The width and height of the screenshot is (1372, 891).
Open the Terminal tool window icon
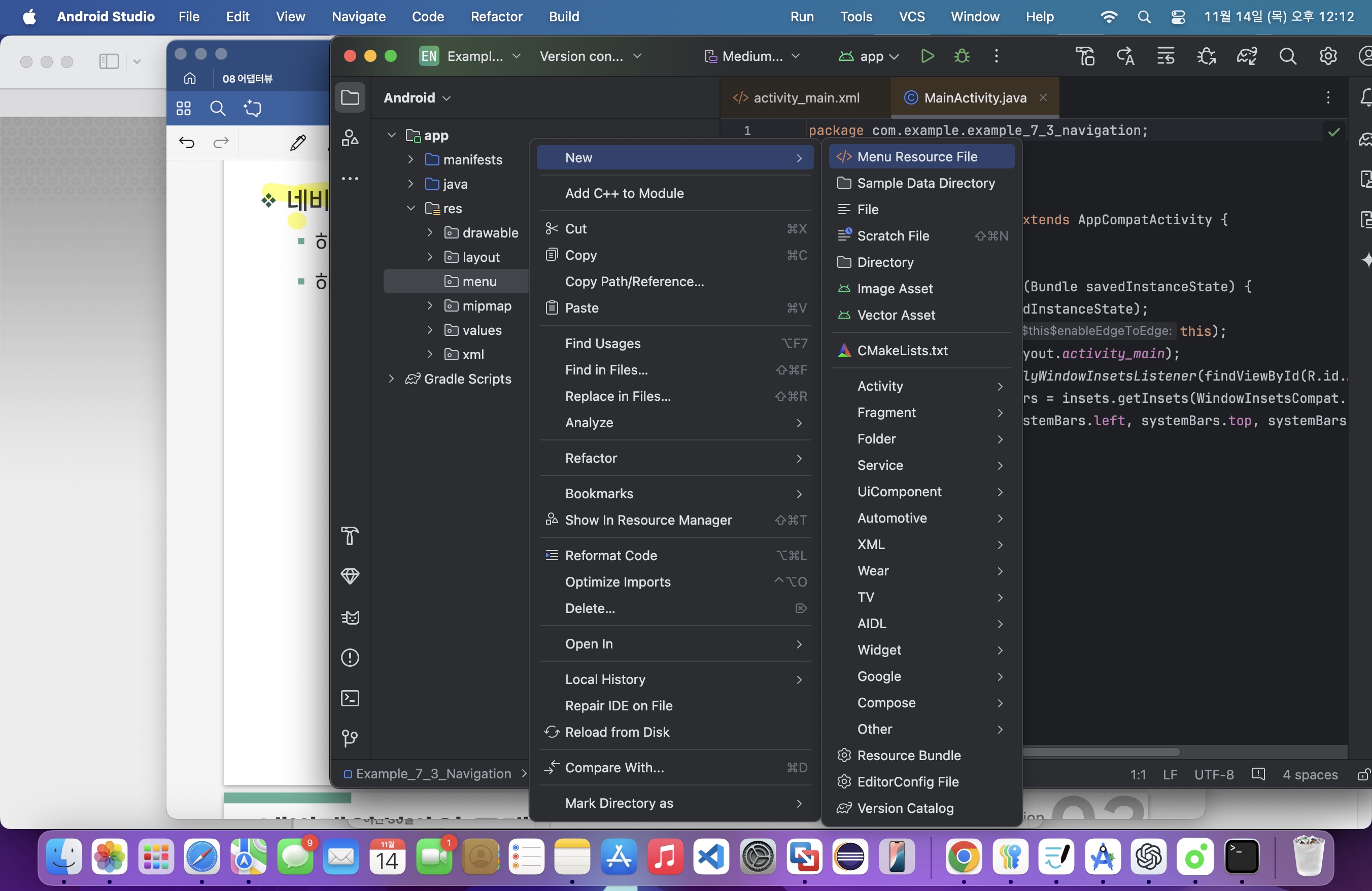(x=350, y=698)
